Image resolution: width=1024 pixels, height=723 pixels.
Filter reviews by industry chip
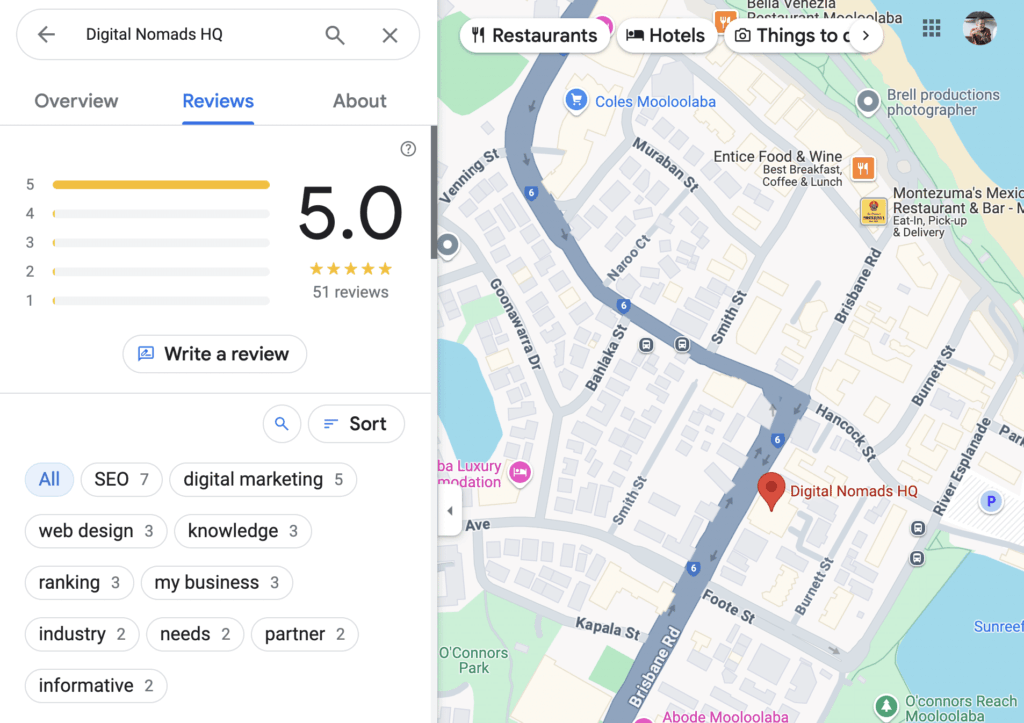click(x=82, y=634)
